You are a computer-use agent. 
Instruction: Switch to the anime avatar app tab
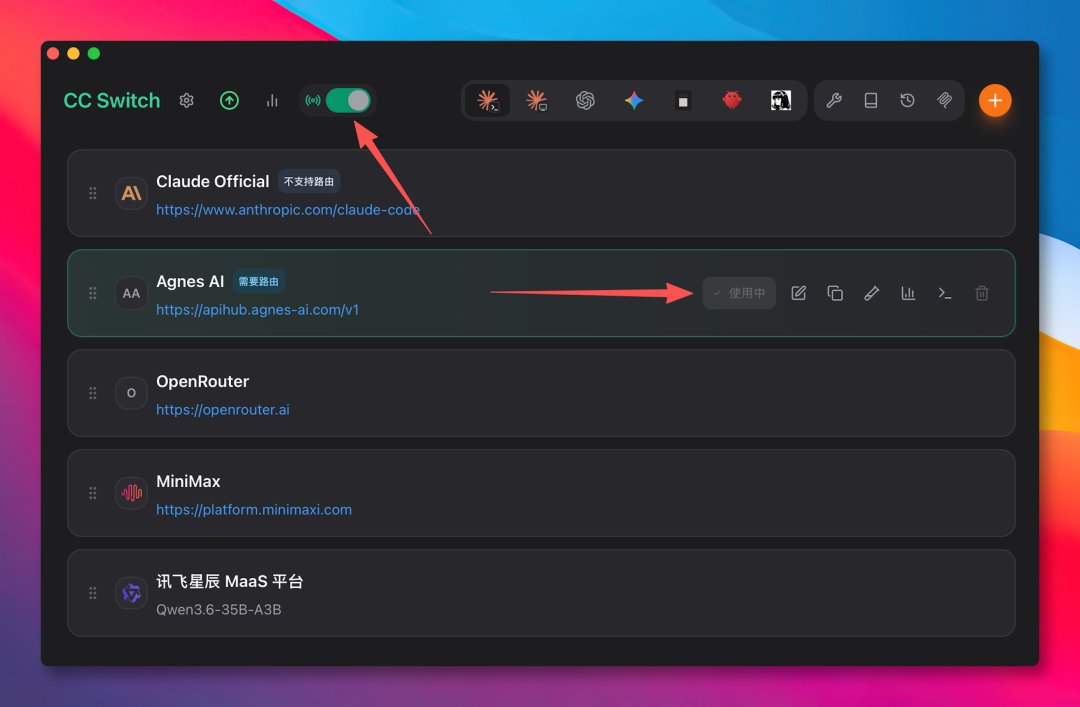click(780, 101)
